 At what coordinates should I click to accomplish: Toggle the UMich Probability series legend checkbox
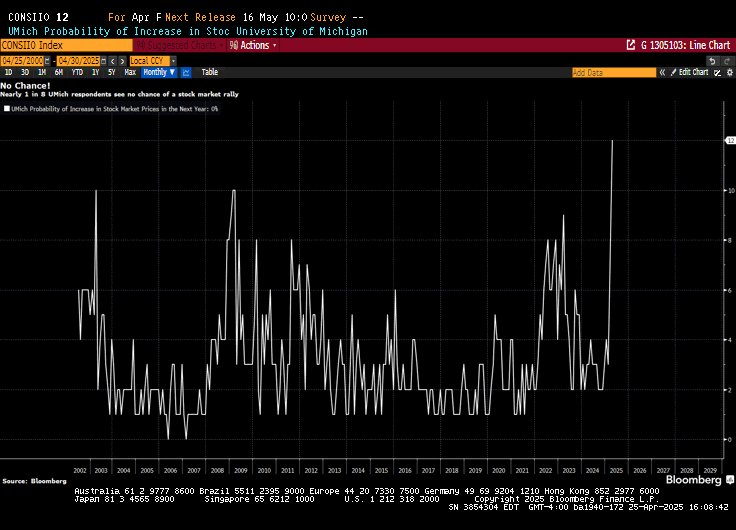pyautogui.click(x=6, y=108)
